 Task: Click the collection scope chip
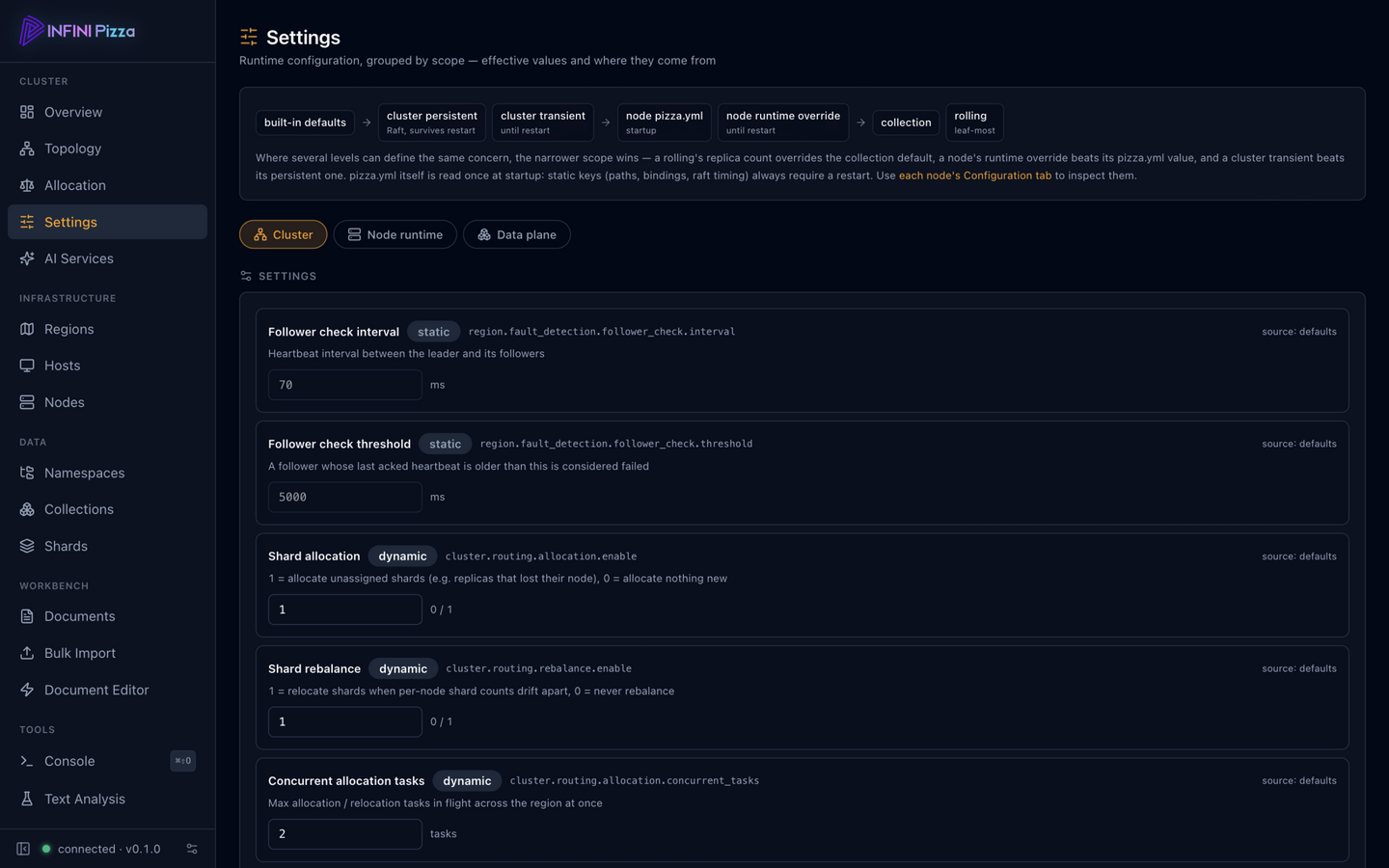click(x=906, y=122)
